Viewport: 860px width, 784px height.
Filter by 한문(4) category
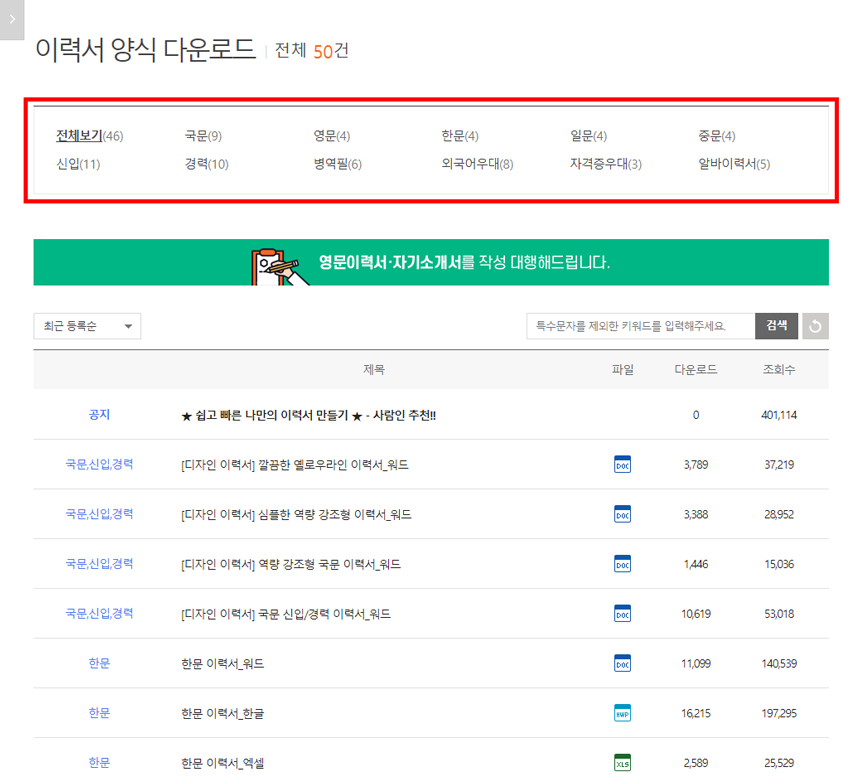[460, 136]
